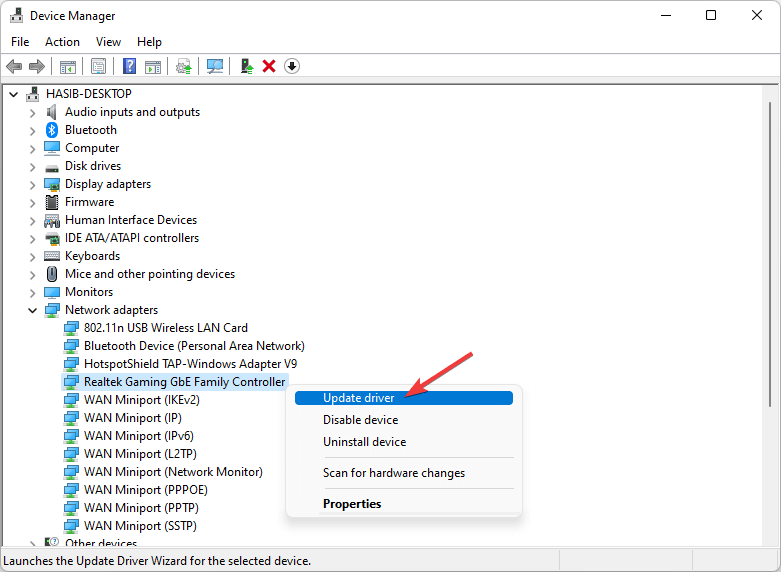Image resolution: width=781 pixels, height=572 pixels.
Task: Expand the Keyboards category
Action: click(x=33, y=256)
